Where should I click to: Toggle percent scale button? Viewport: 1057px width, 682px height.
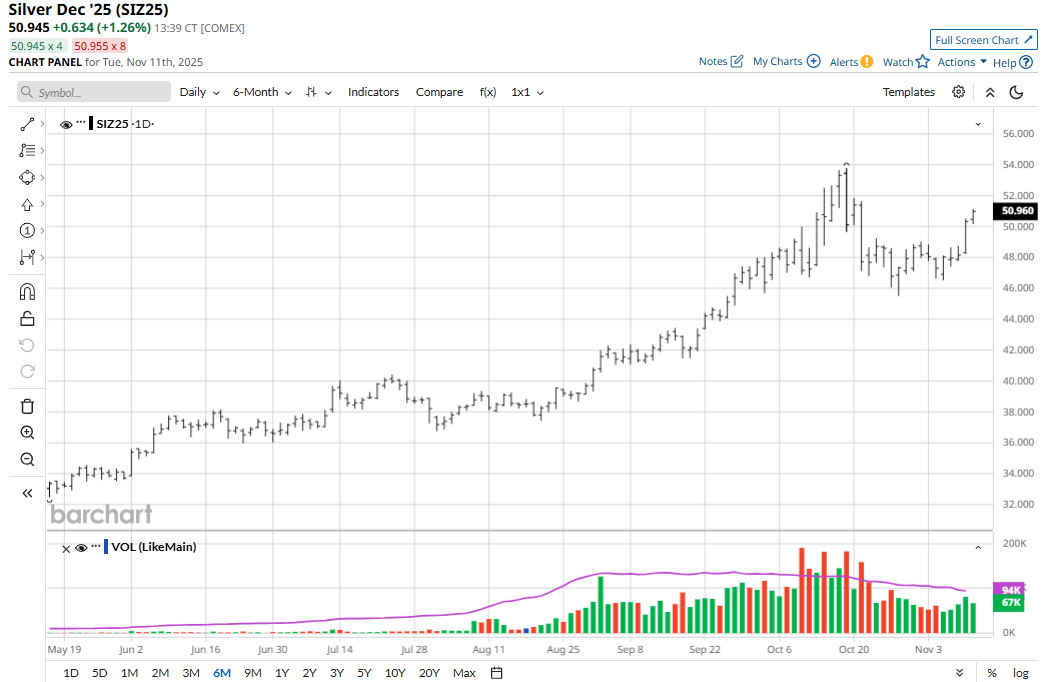click(992, 673)
